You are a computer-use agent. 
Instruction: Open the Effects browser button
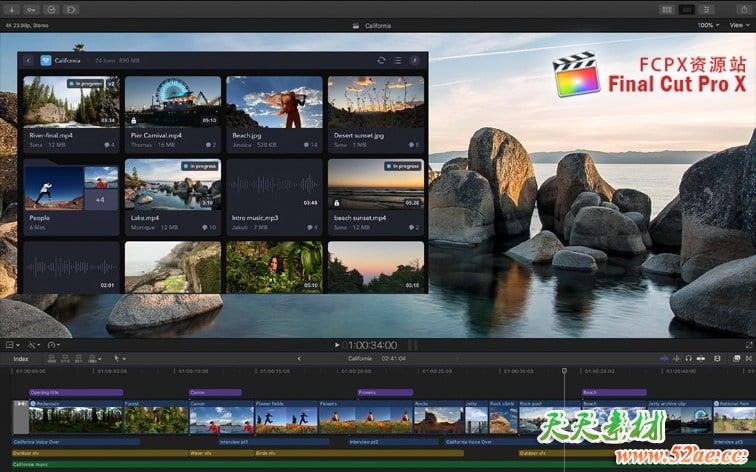click(736, 359)
